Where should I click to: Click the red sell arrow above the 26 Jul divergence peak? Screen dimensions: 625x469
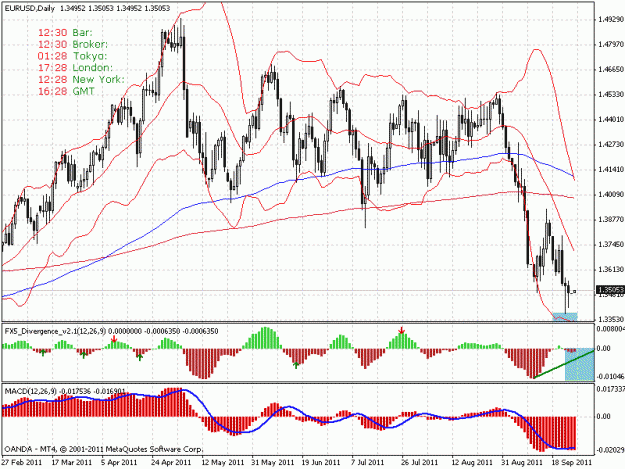point(402,330)
